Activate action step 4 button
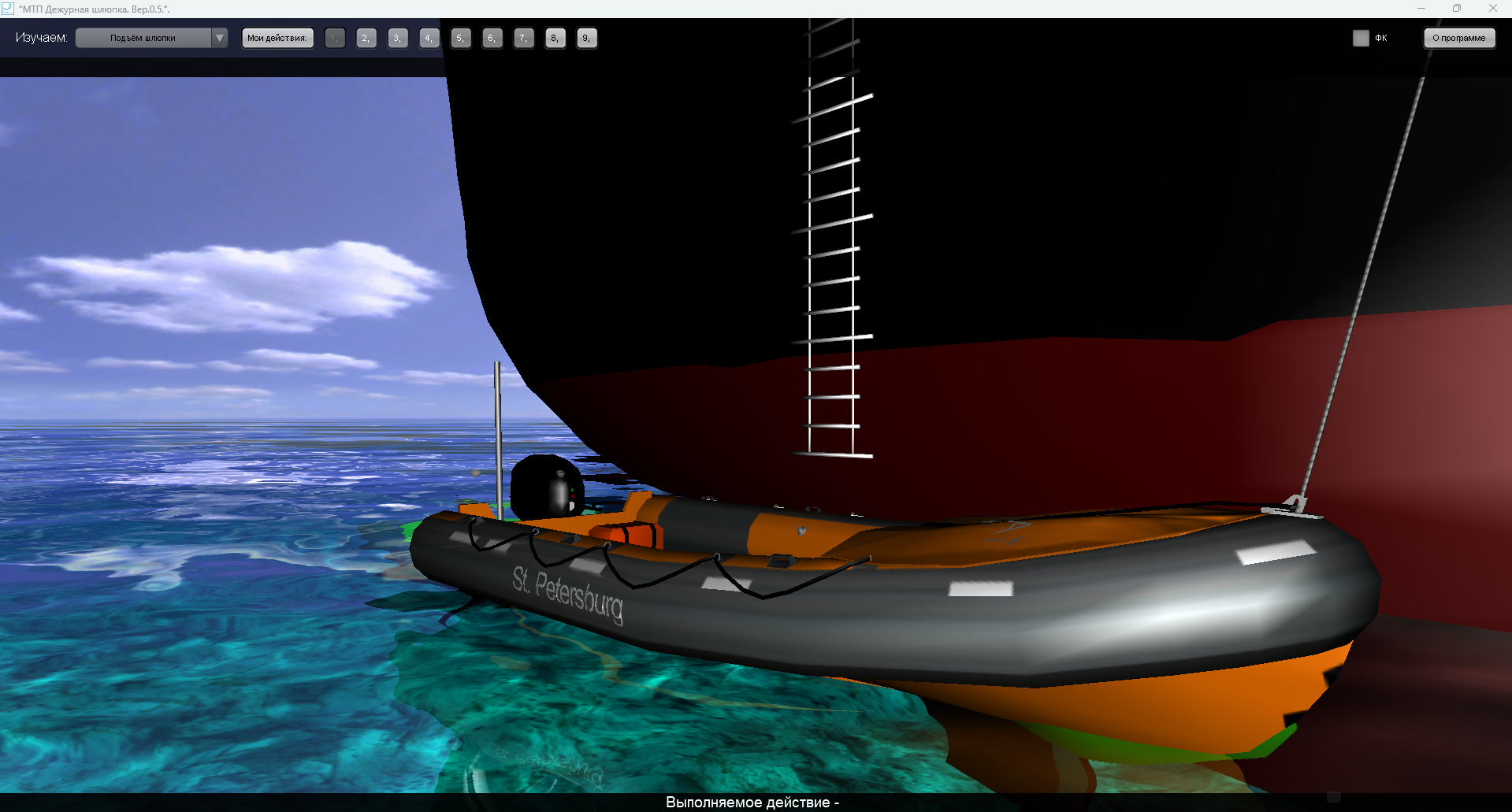 click(429, 38)
